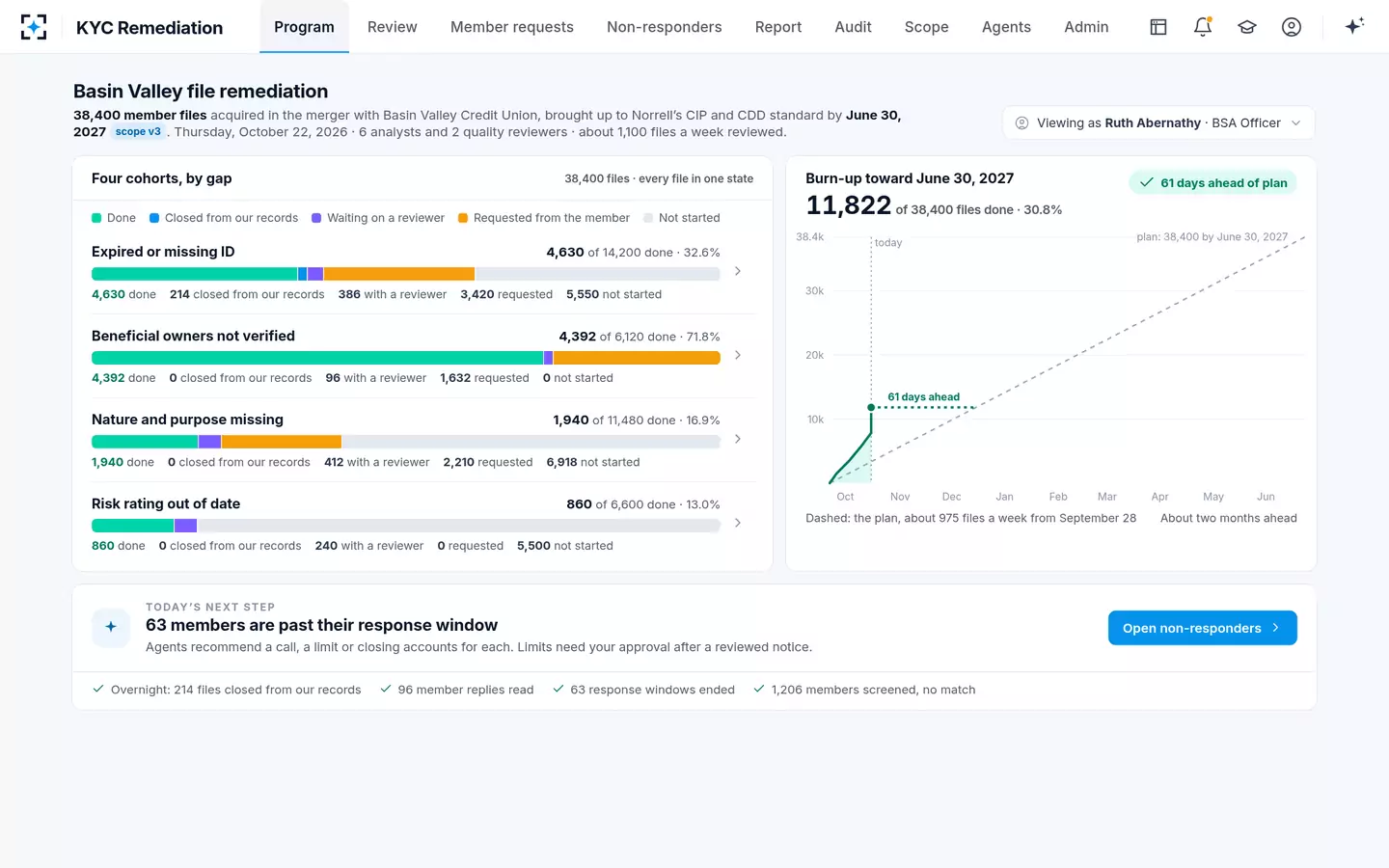Image resolution: width=1389 pixels, height=868 pixels.
Task: Expand the Beneficial owners not verified chevron
Action: [738, 356]
